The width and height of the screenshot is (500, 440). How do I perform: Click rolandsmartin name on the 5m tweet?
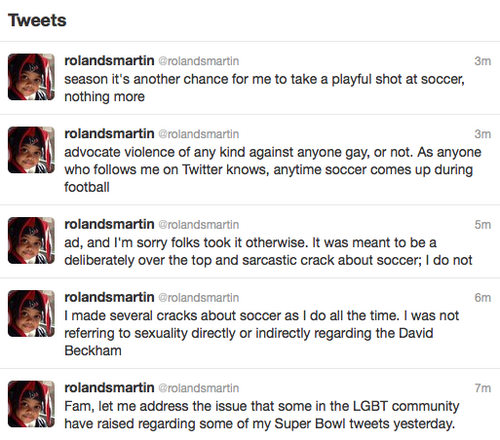pyautogui.click(x=109, y=224)
